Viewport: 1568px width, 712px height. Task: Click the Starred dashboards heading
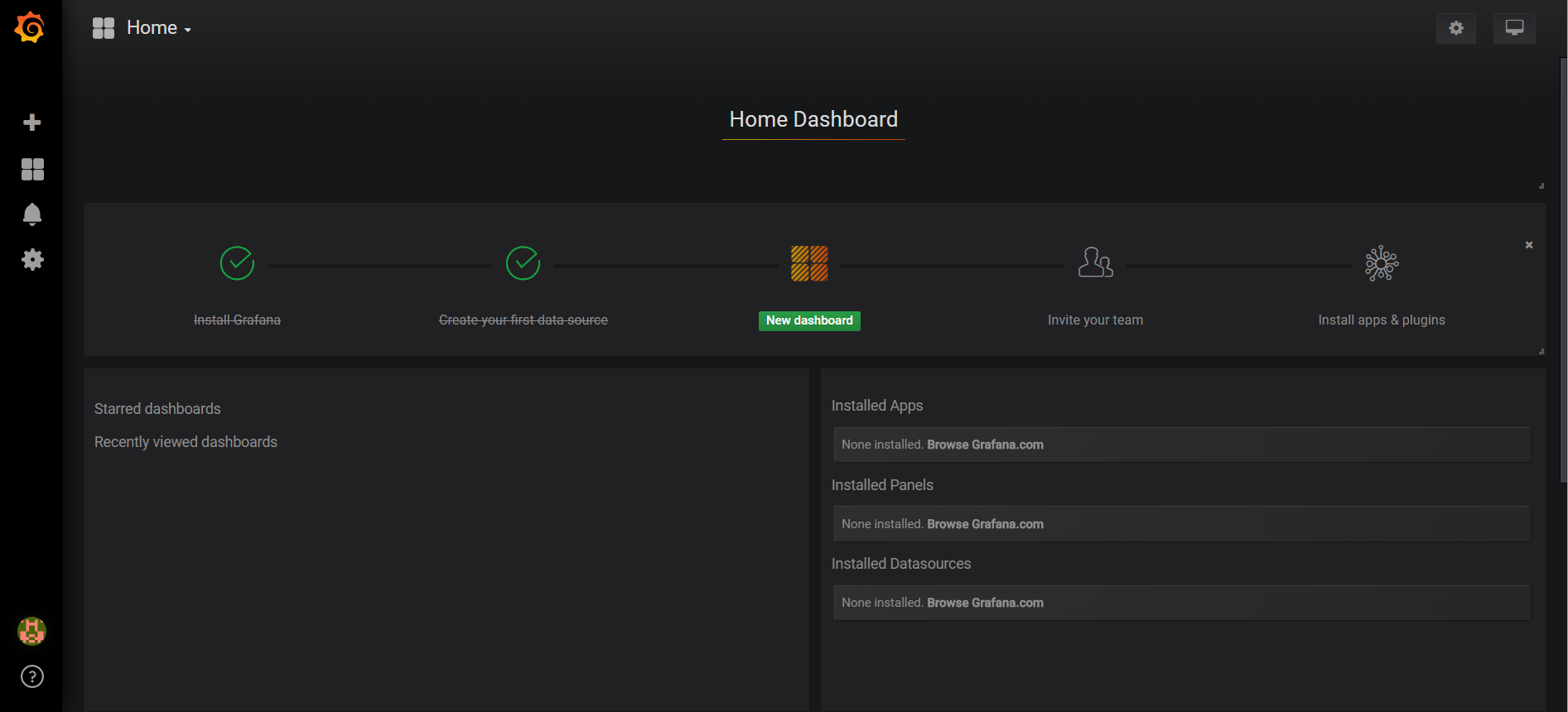(x=157, y=409)
